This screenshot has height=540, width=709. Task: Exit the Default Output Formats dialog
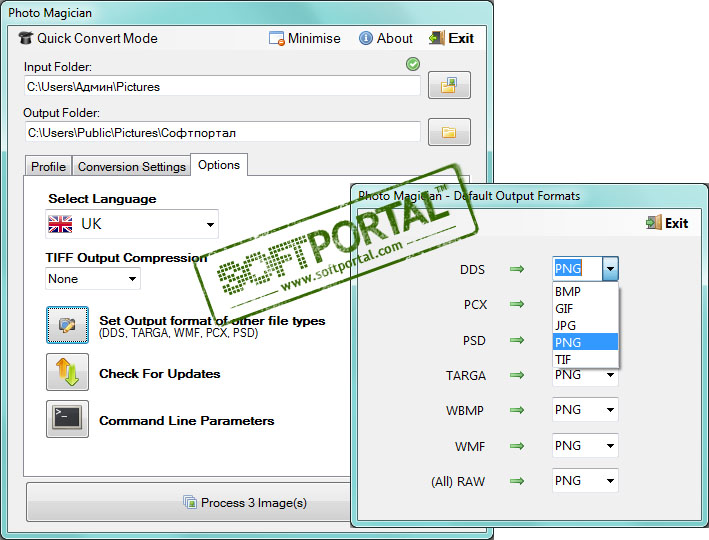(667, 223)
